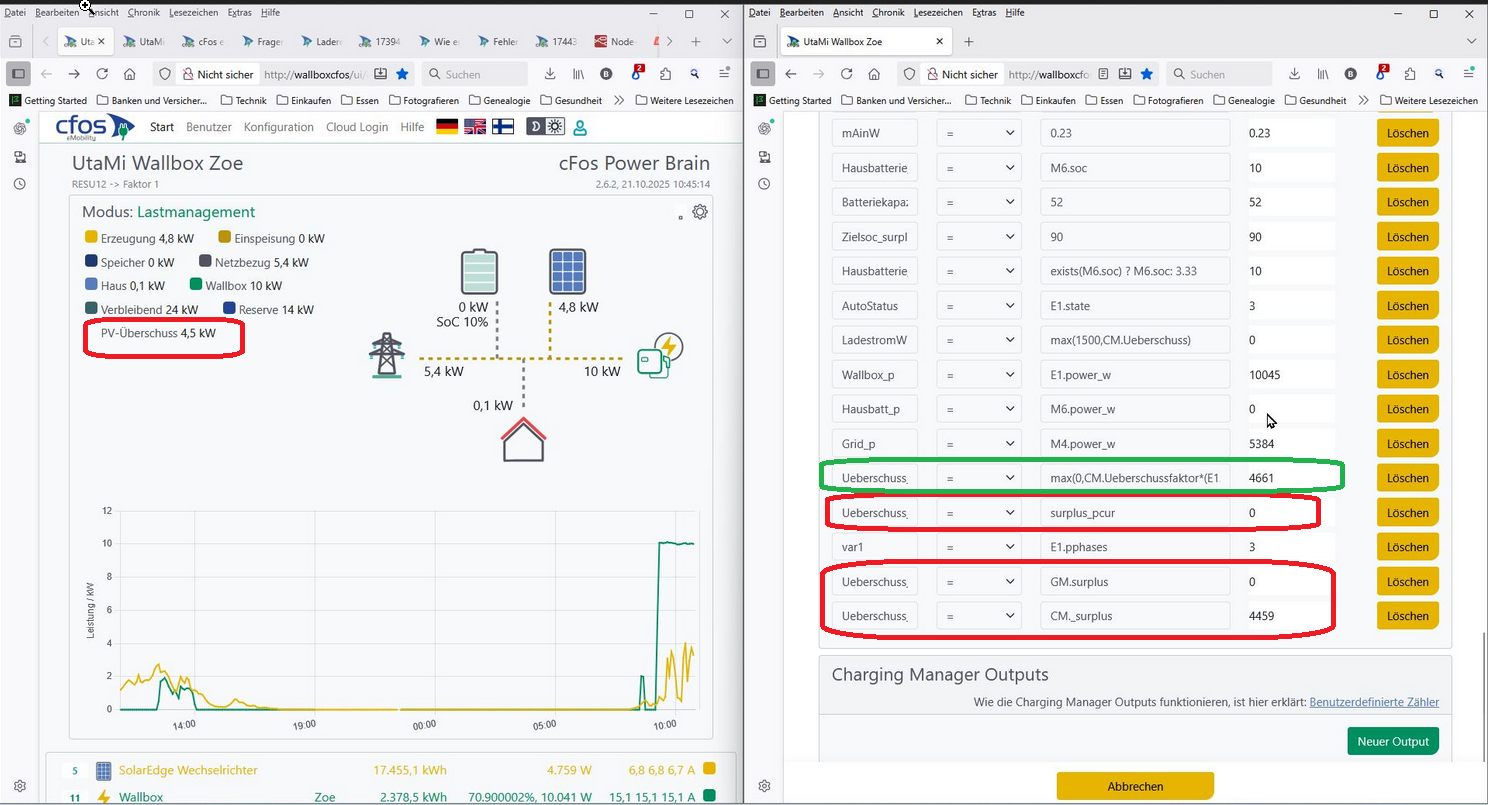Click the Finnish flag language icon

(503, 127)
